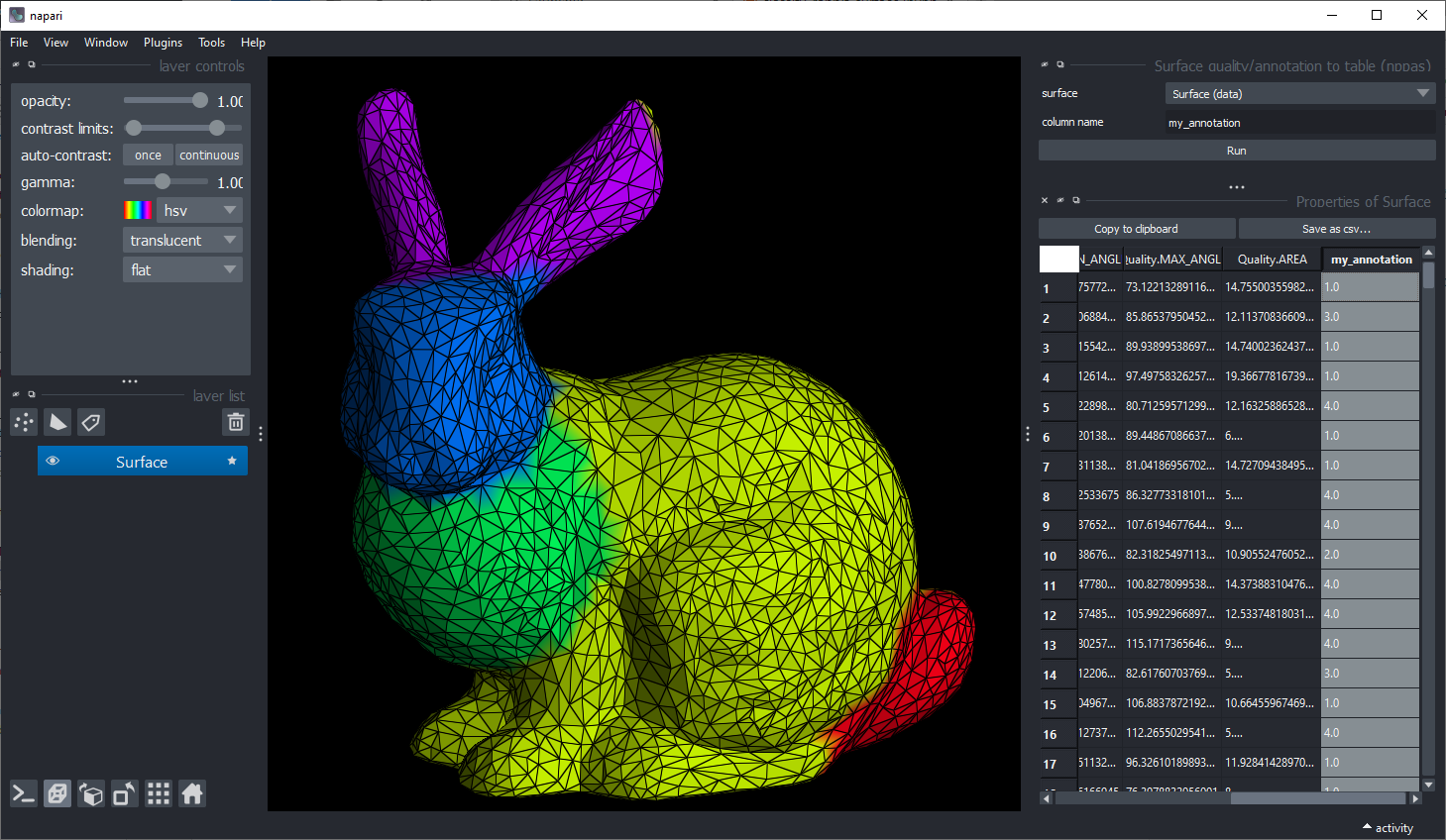Image resolution: width=1446 pixels, height=840 pixels.
Task: Click Save as csv button
Action: 1336,229
